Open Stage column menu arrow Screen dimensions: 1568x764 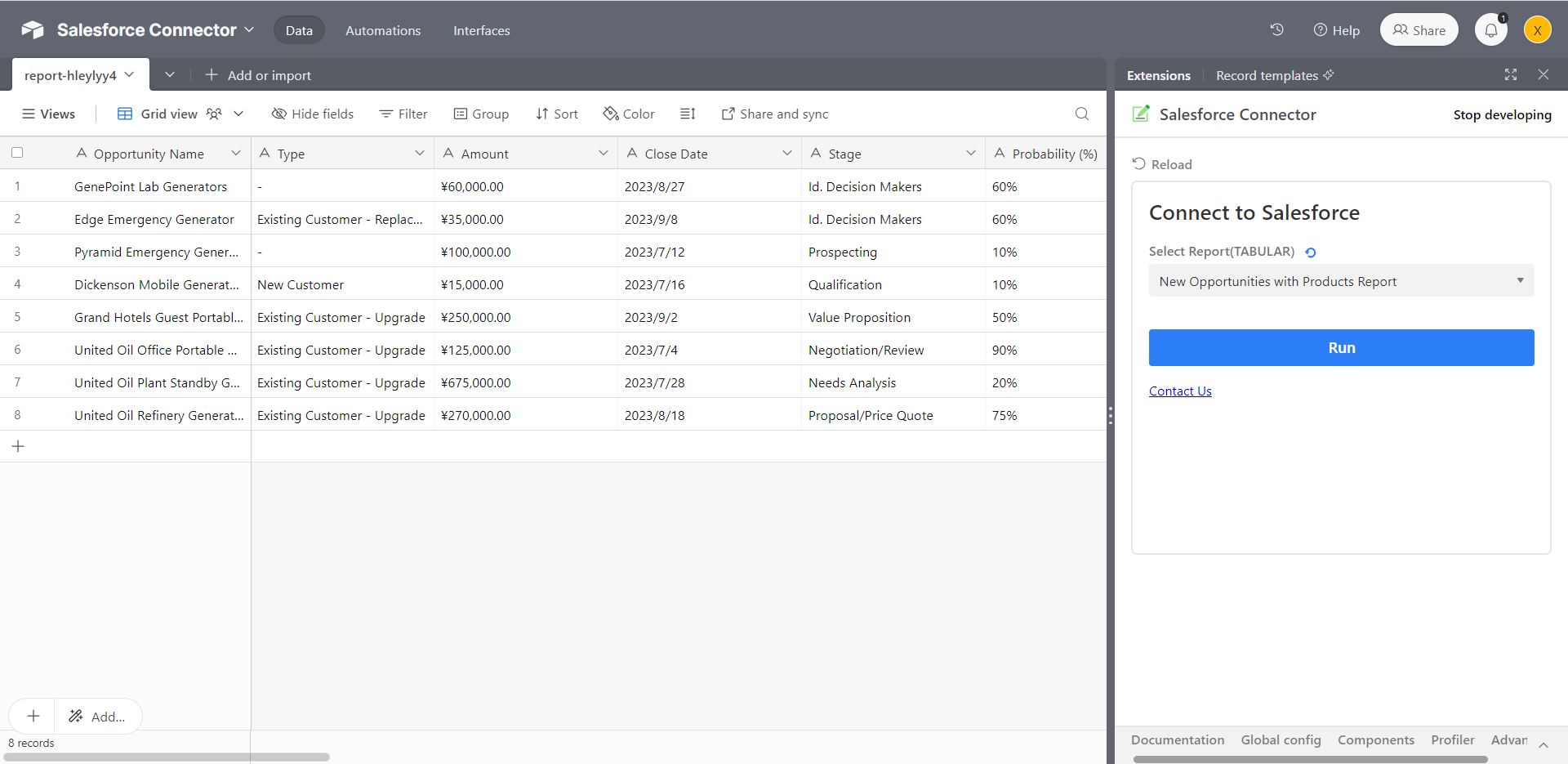pyautogui.click(x=971, y=153)
